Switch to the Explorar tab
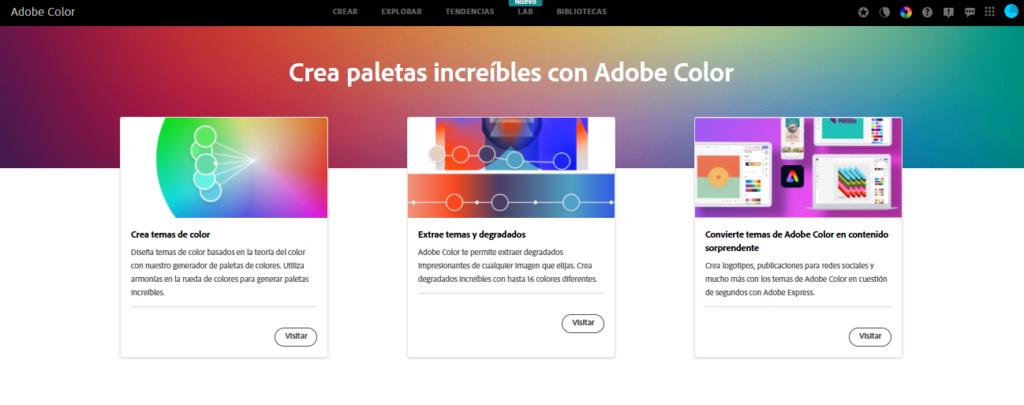 [401, 12]
